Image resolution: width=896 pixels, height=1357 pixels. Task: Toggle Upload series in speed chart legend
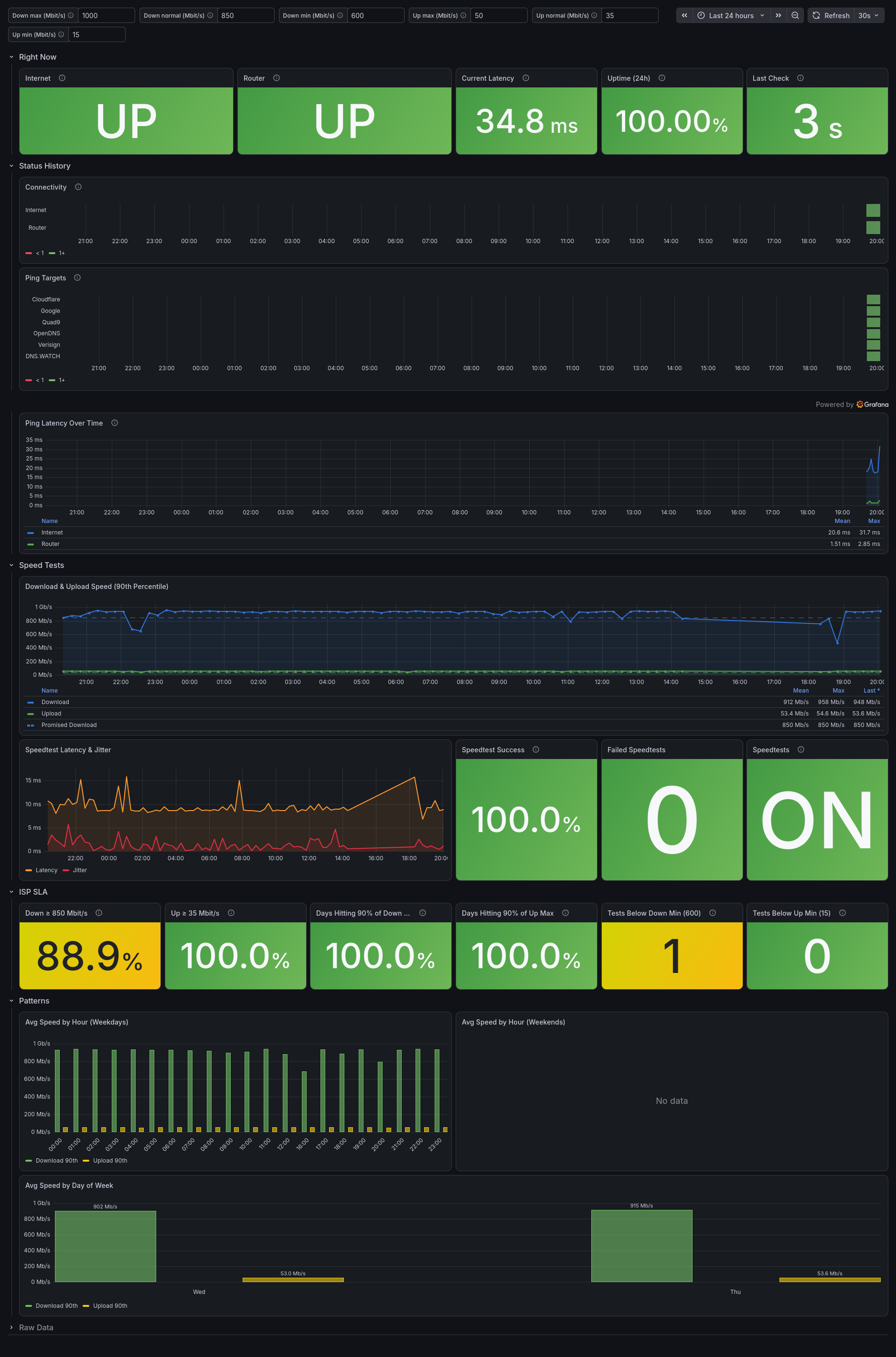click(51, 714)
